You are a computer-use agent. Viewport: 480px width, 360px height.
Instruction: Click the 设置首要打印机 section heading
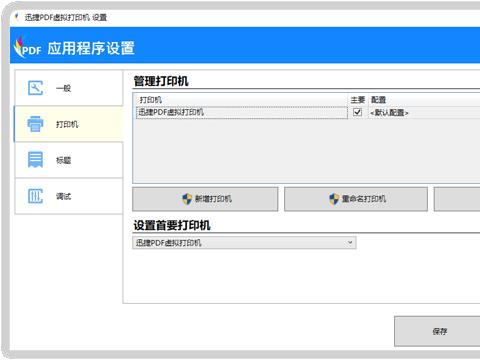tap(172, 225)
